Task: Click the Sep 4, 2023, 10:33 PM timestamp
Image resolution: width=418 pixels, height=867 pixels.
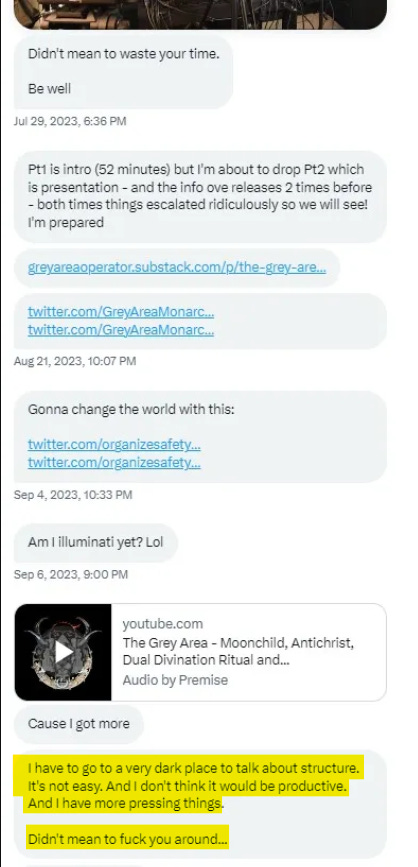Action: click(73, 495)
